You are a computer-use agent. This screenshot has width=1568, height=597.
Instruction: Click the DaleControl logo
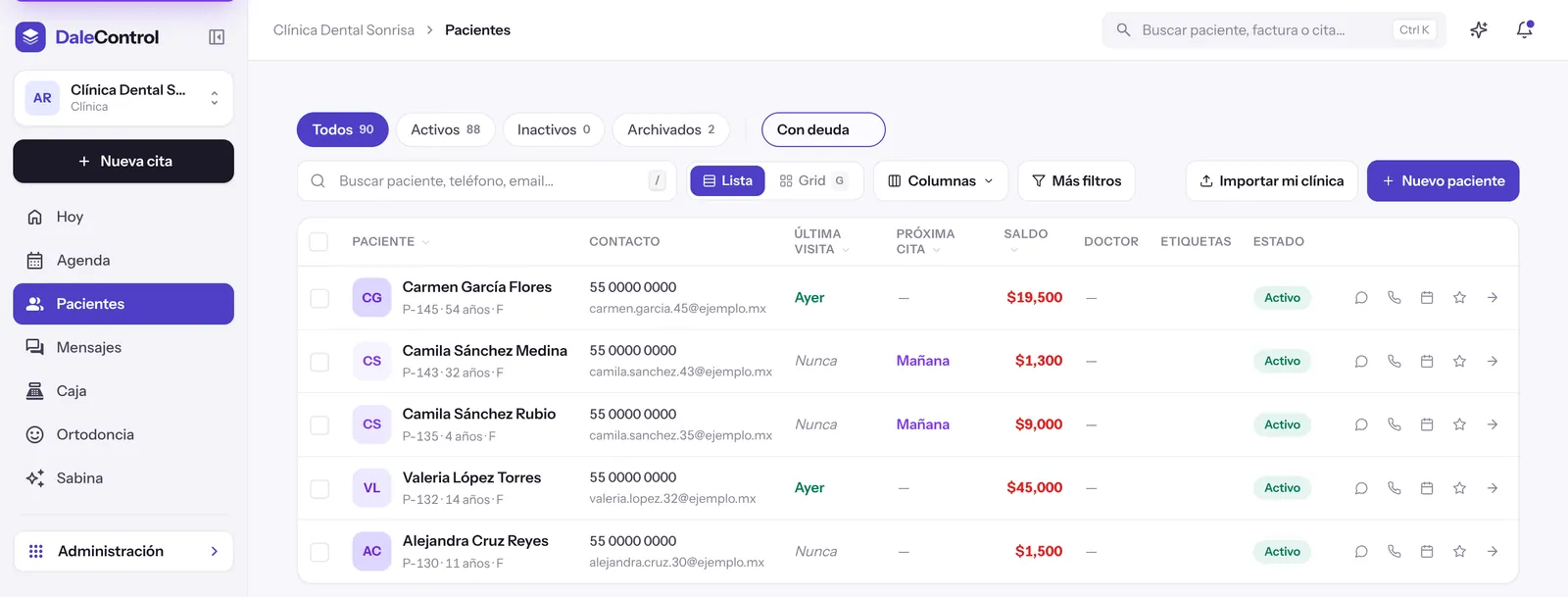point(87,37)
